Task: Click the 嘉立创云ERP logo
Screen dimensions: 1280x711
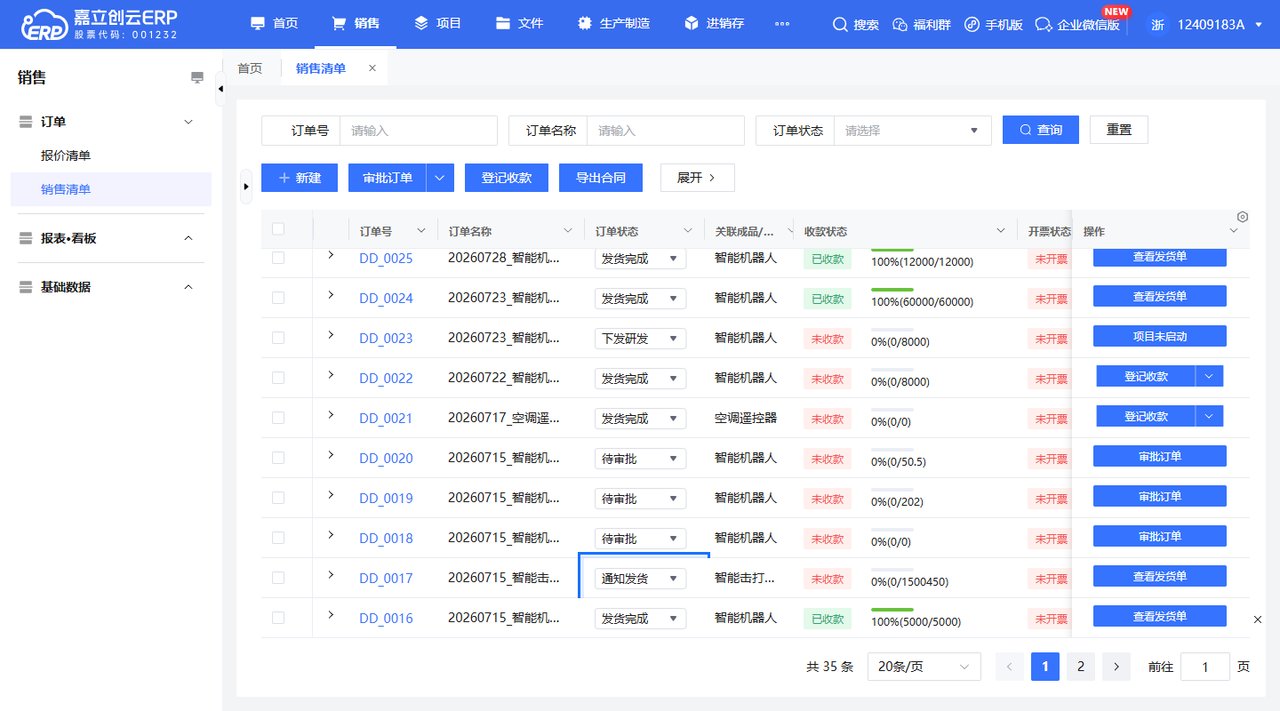Action: 99,24
